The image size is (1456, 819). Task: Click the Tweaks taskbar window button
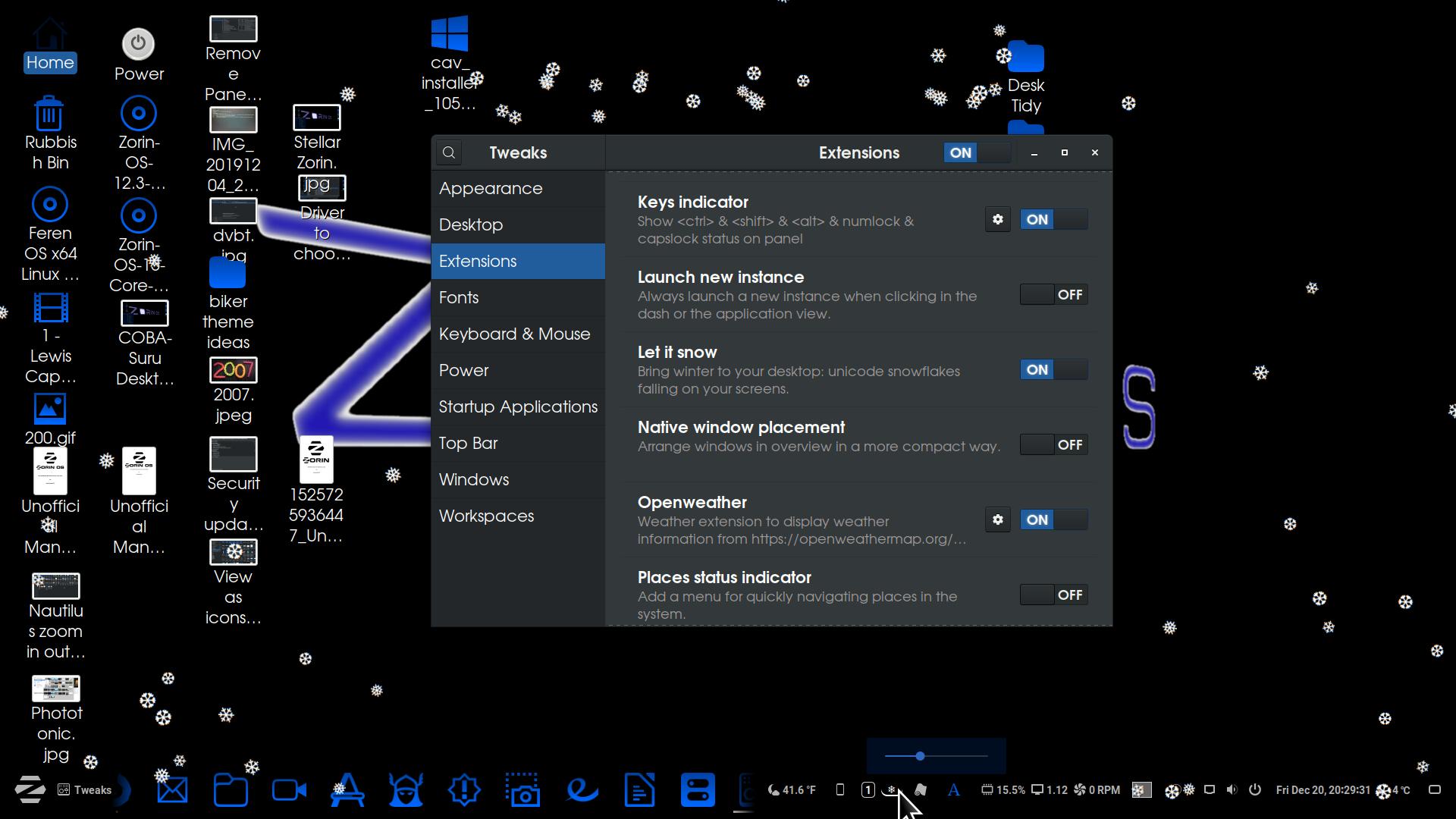pyautogui.click(x=85, y=790)
